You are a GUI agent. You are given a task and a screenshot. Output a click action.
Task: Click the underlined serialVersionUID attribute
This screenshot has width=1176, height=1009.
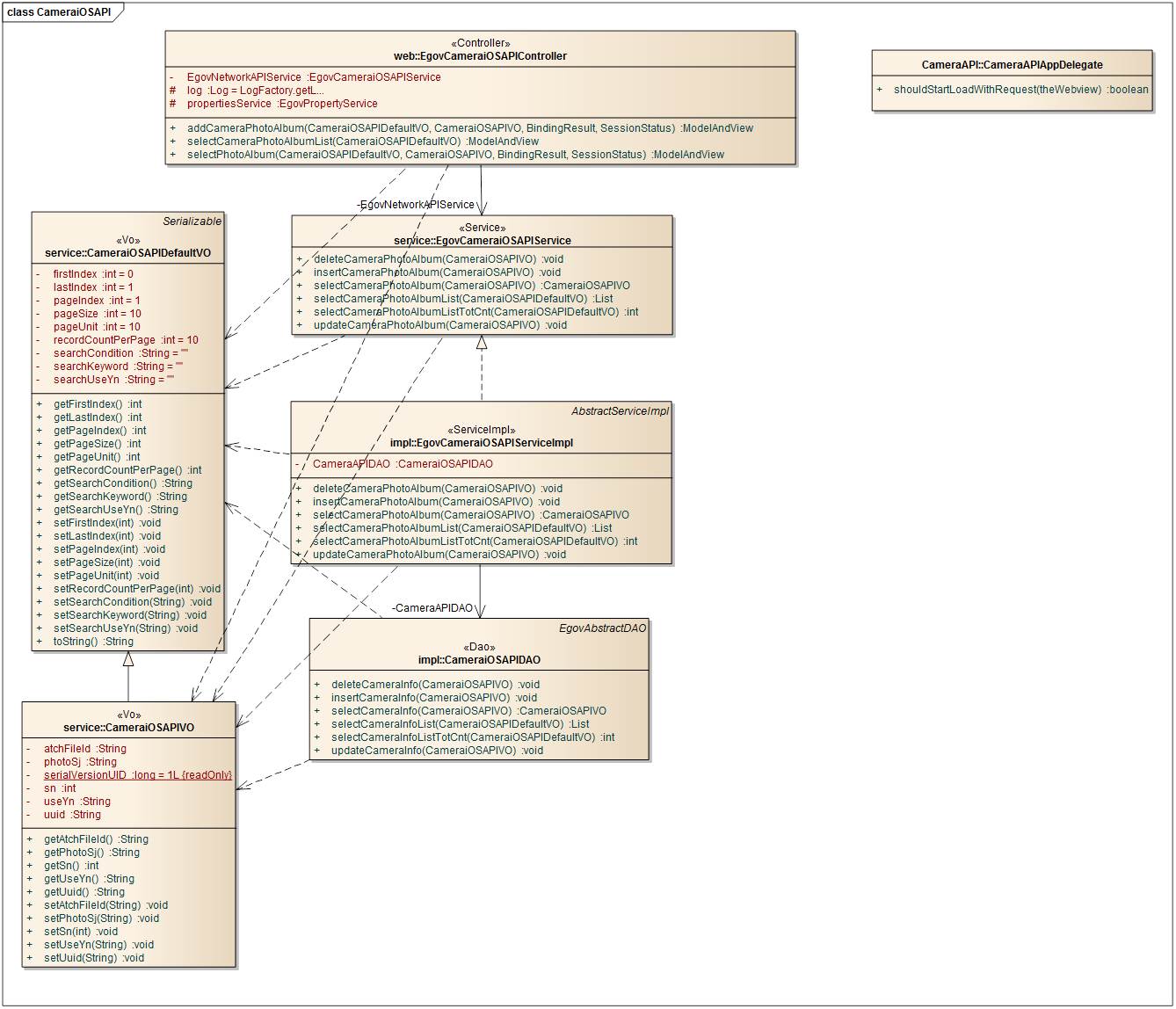(137, 775)
